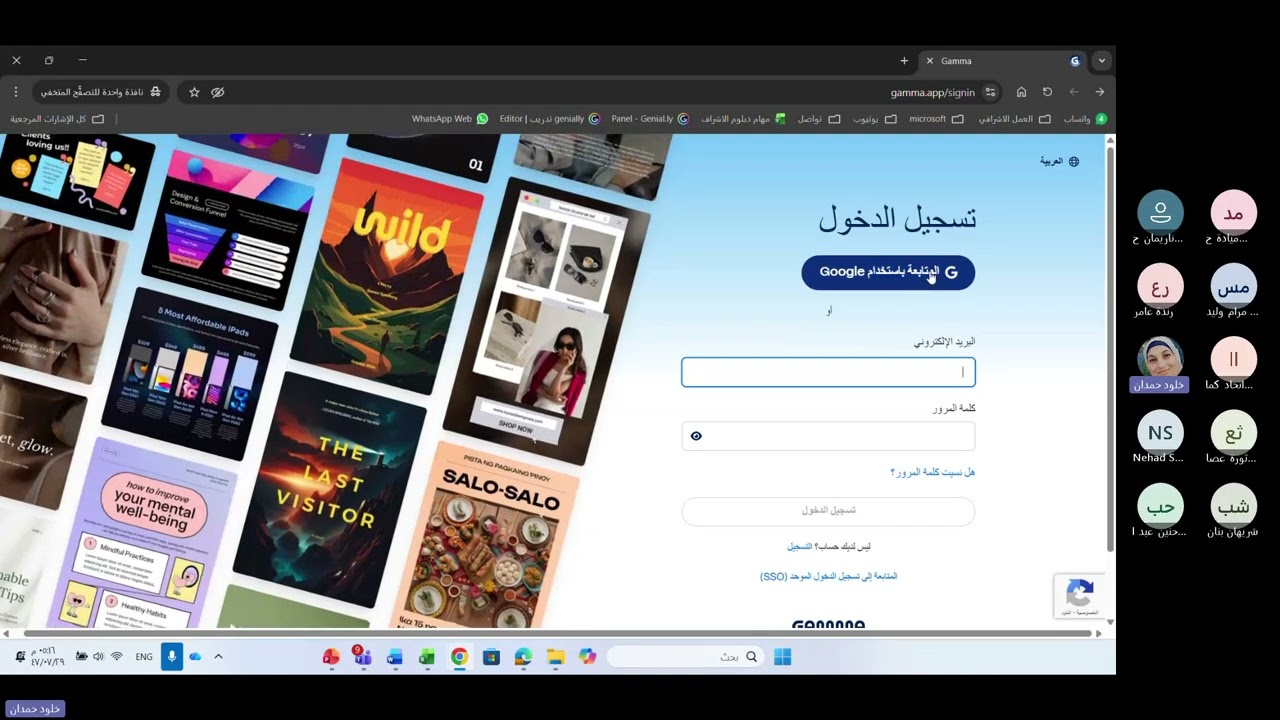The height and width of the screenshot is (720, 1280).
Task: Toggle the microphone tray icon
Action: [172, 657]
